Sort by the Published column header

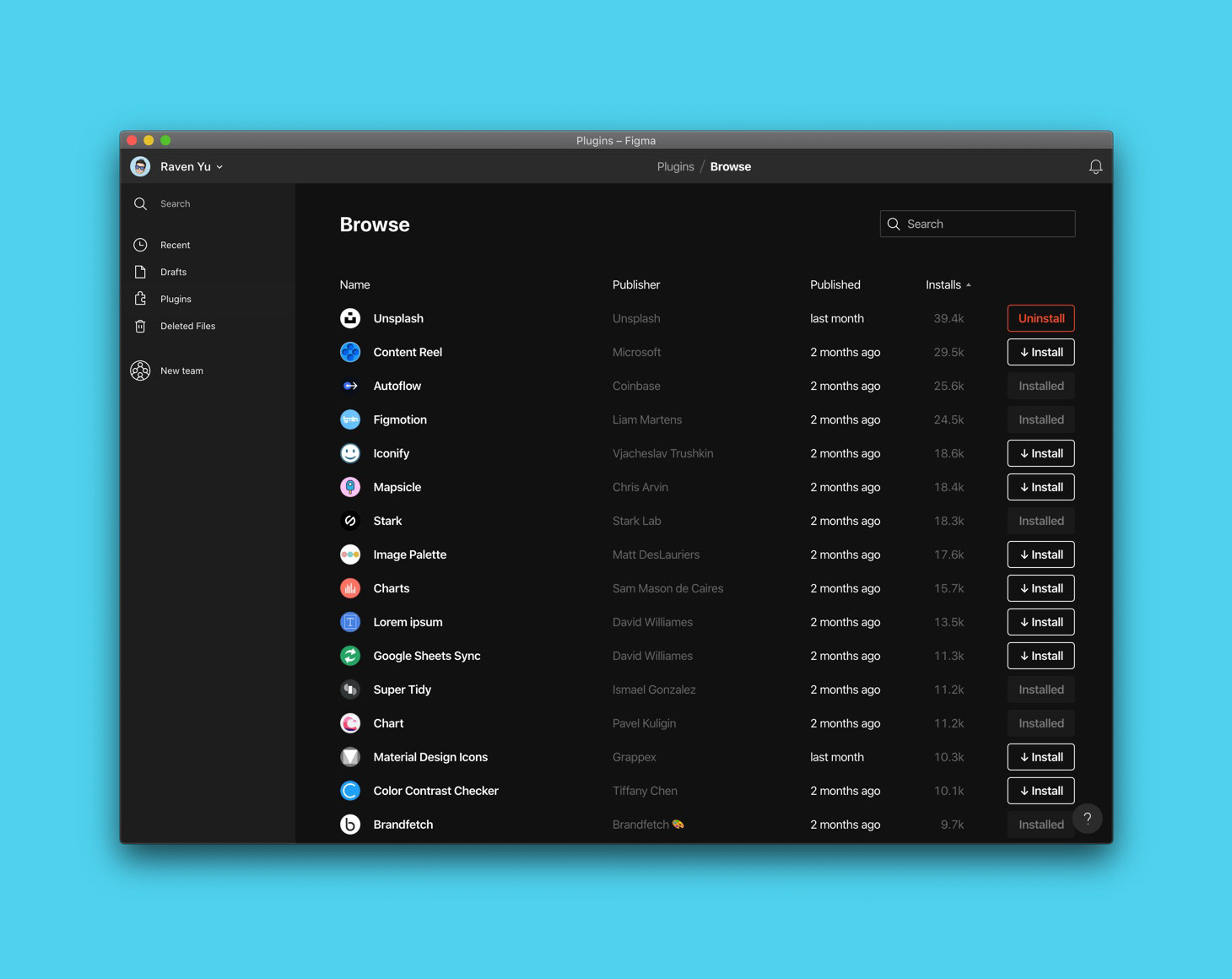(835, 284)
